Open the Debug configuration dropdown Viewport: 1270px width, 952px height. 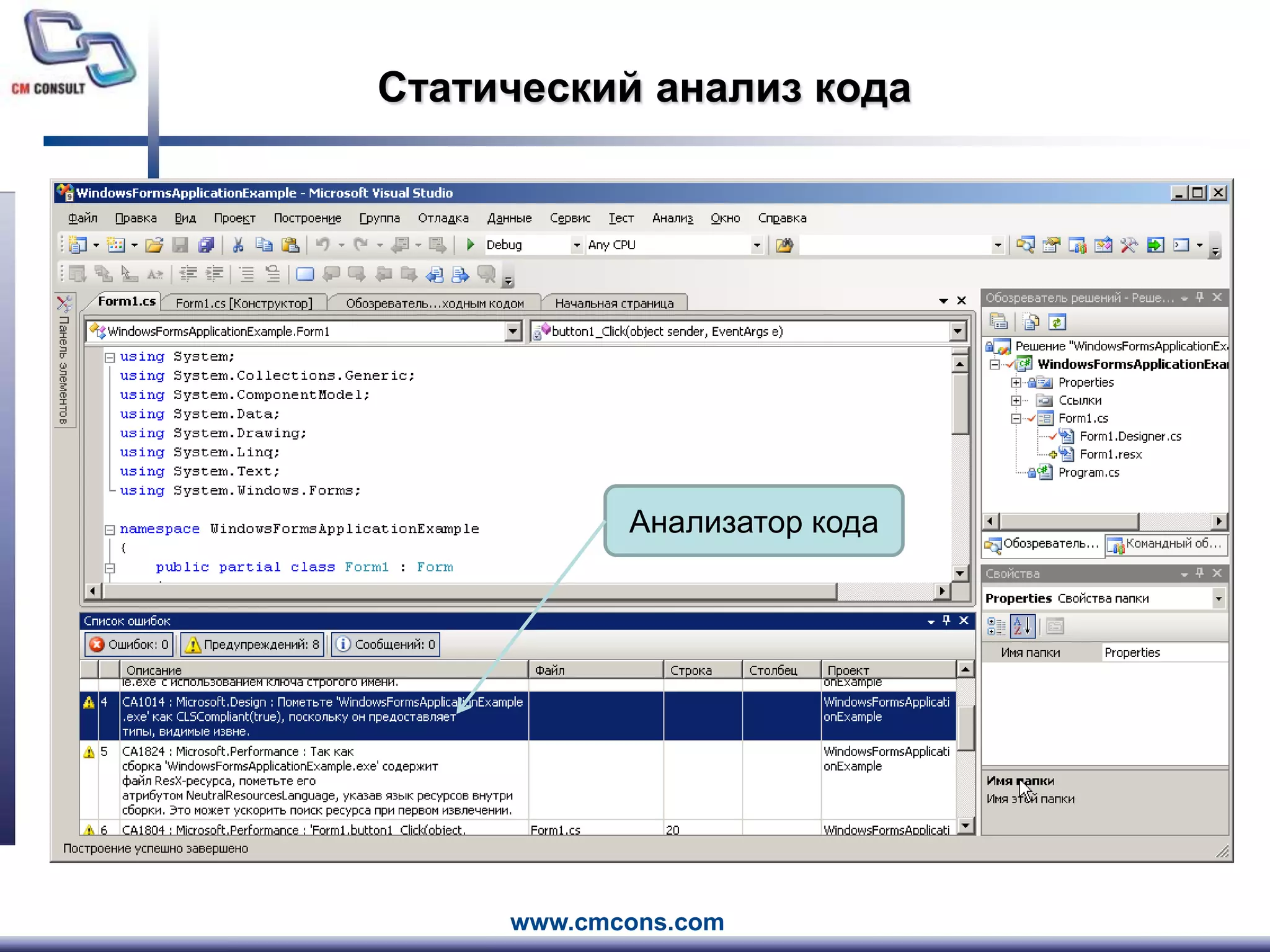(576, 245)
